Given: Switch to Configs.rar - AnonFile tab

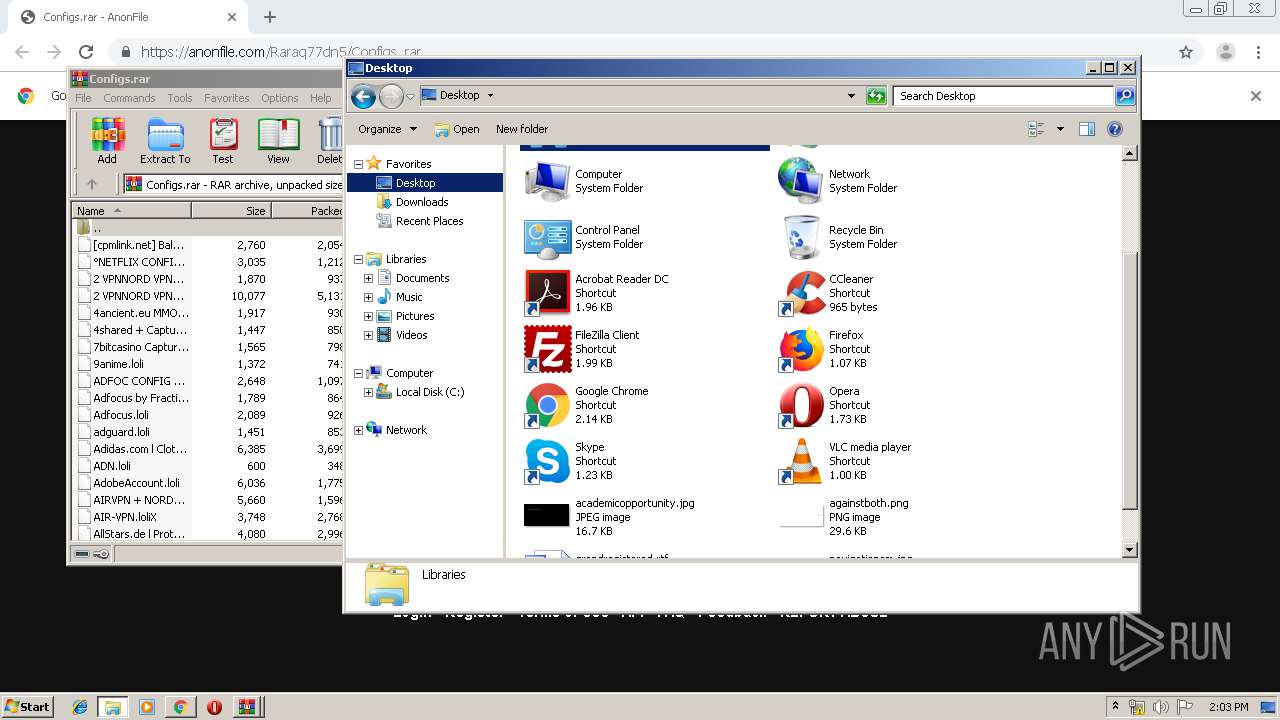Looking at the screenshot, I should pos(128,17).
